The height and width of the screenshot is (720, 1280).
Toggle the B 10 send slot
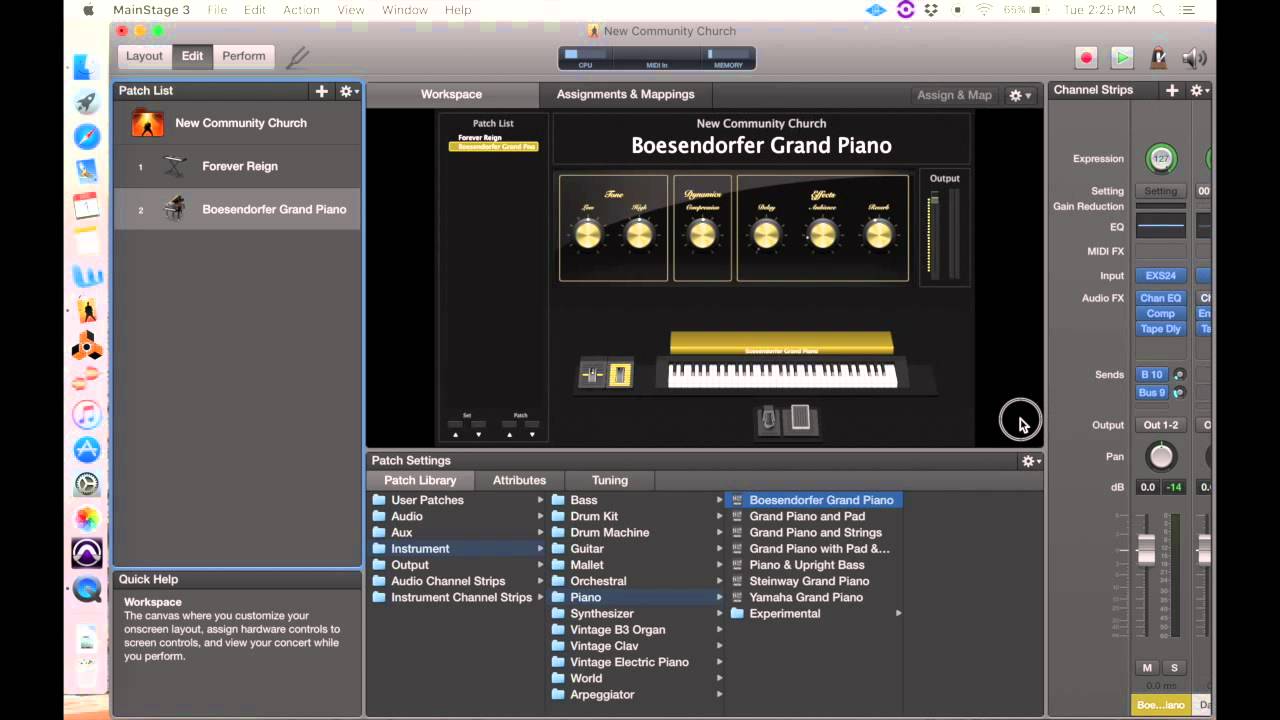pos(1152,375)
